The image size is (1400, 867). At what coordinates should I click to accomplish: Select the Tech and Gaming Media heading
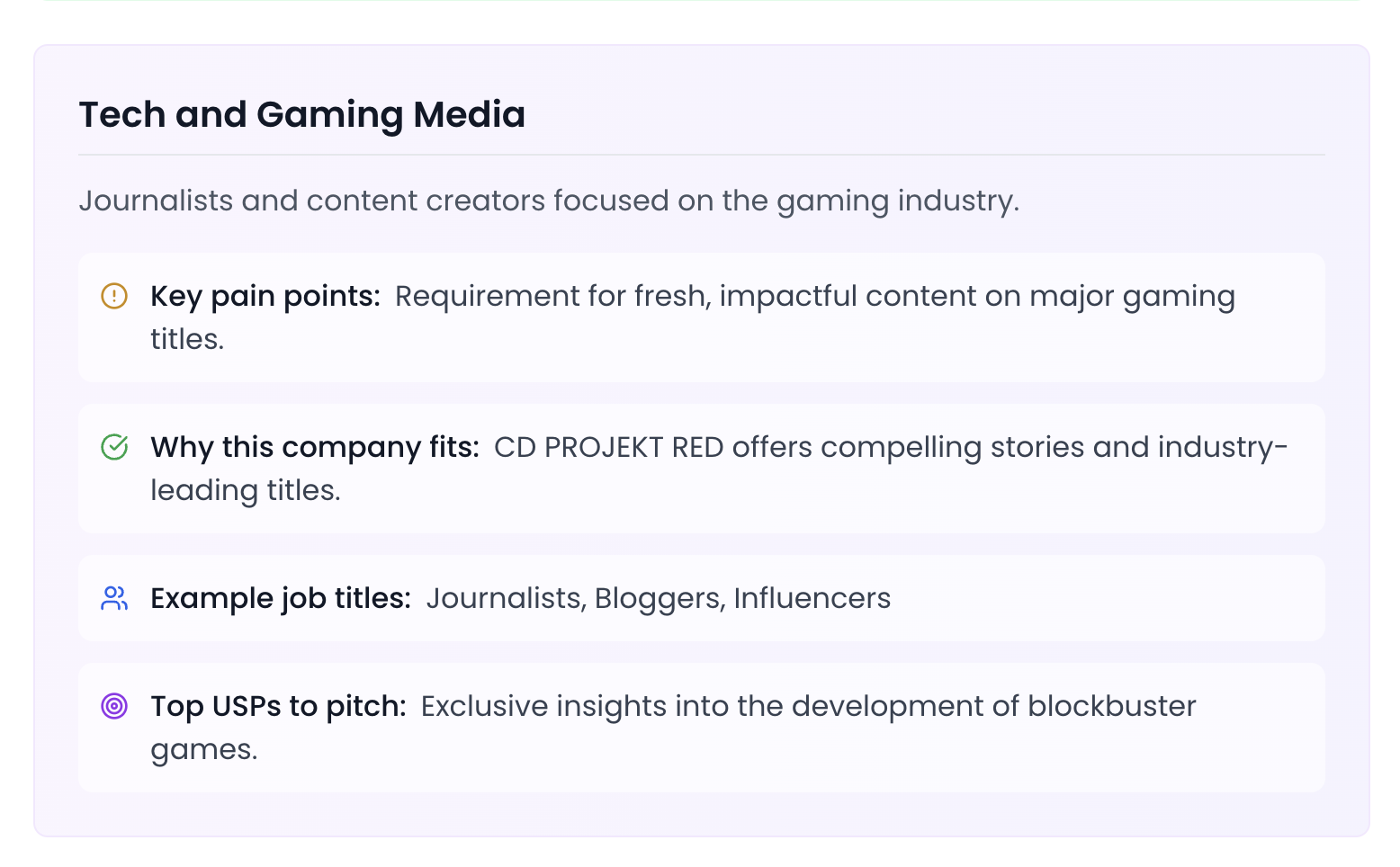(x=302, y=115)
